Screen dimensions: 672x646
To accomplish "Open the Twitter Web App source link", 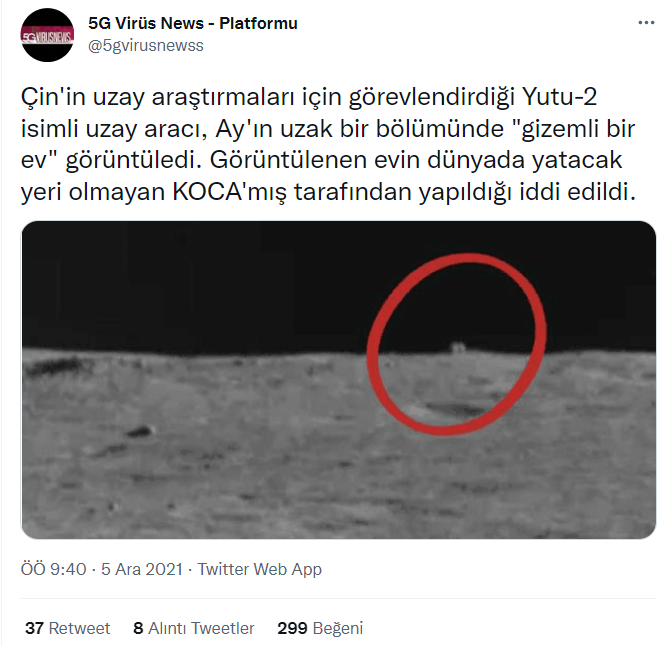I will 259,569.
